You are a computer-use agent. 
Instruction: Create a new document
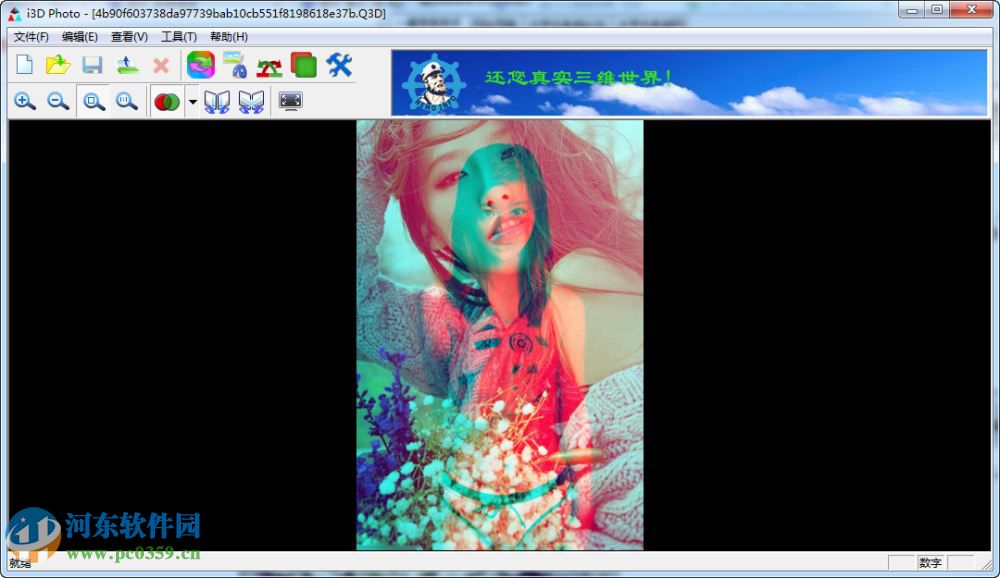[x=25, y=64]
